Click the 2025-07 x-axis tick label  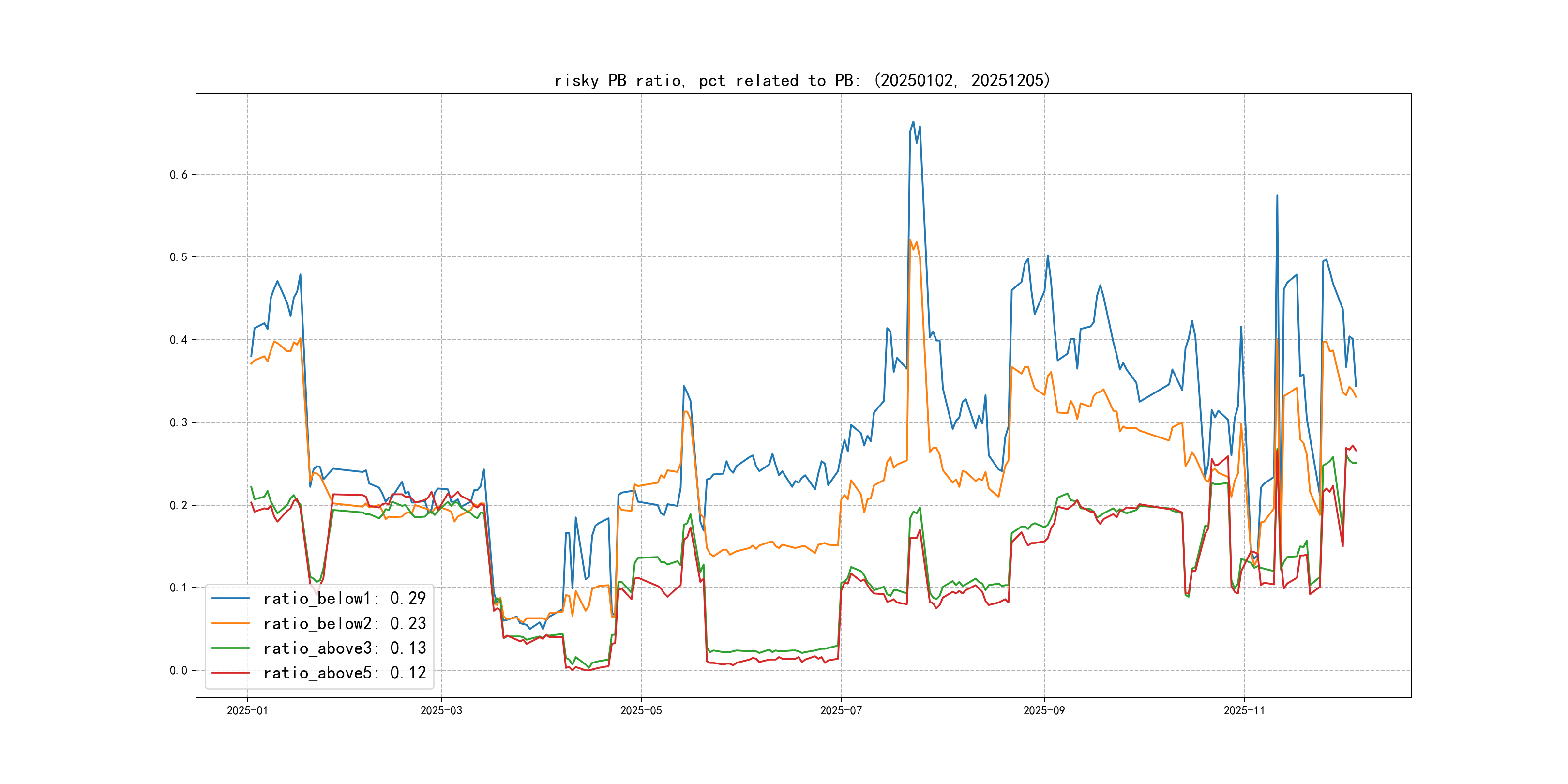(841, 710)
